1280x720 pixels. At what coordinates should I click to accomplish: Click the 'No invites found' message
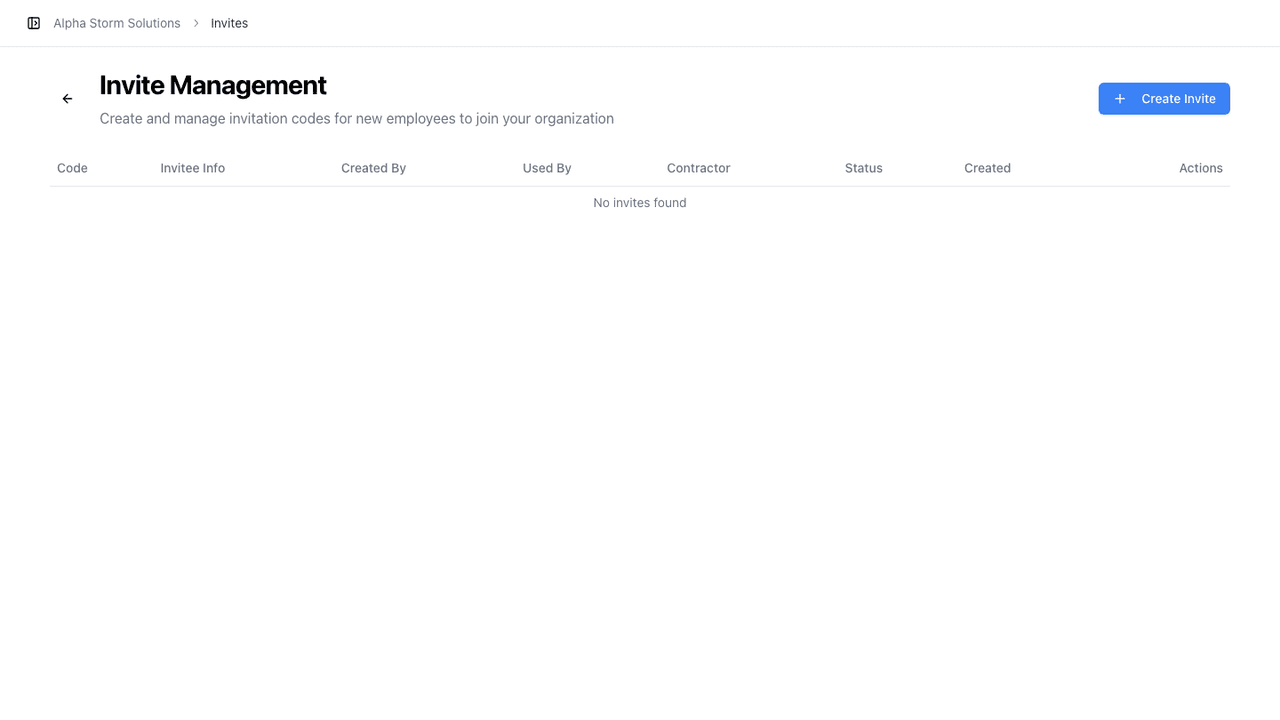[640, 203]
